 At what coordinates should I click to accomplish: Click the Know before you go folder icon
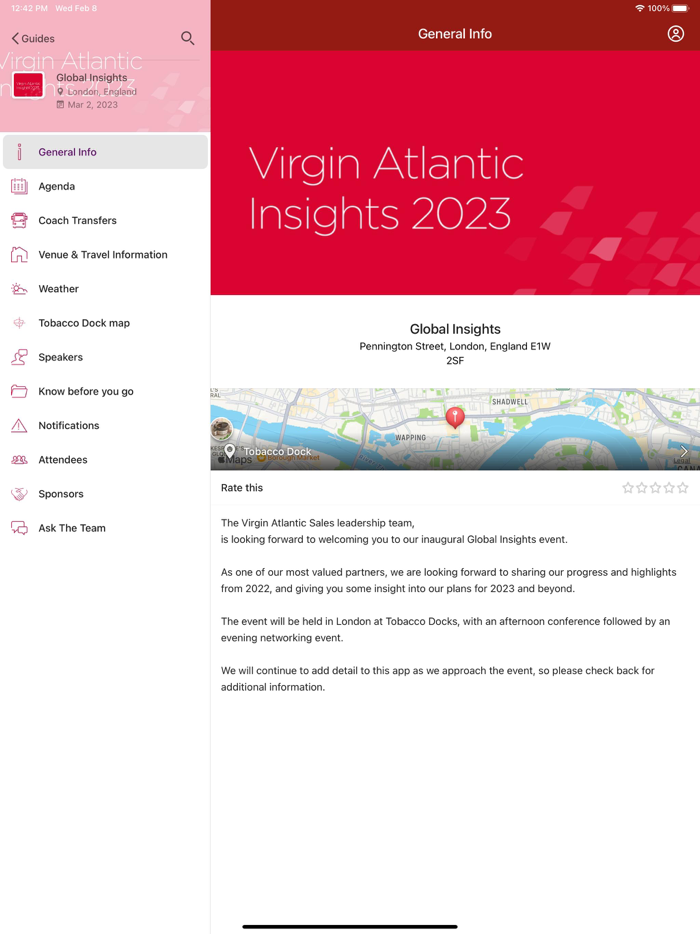pyautogui.click(x=19, y=391)
